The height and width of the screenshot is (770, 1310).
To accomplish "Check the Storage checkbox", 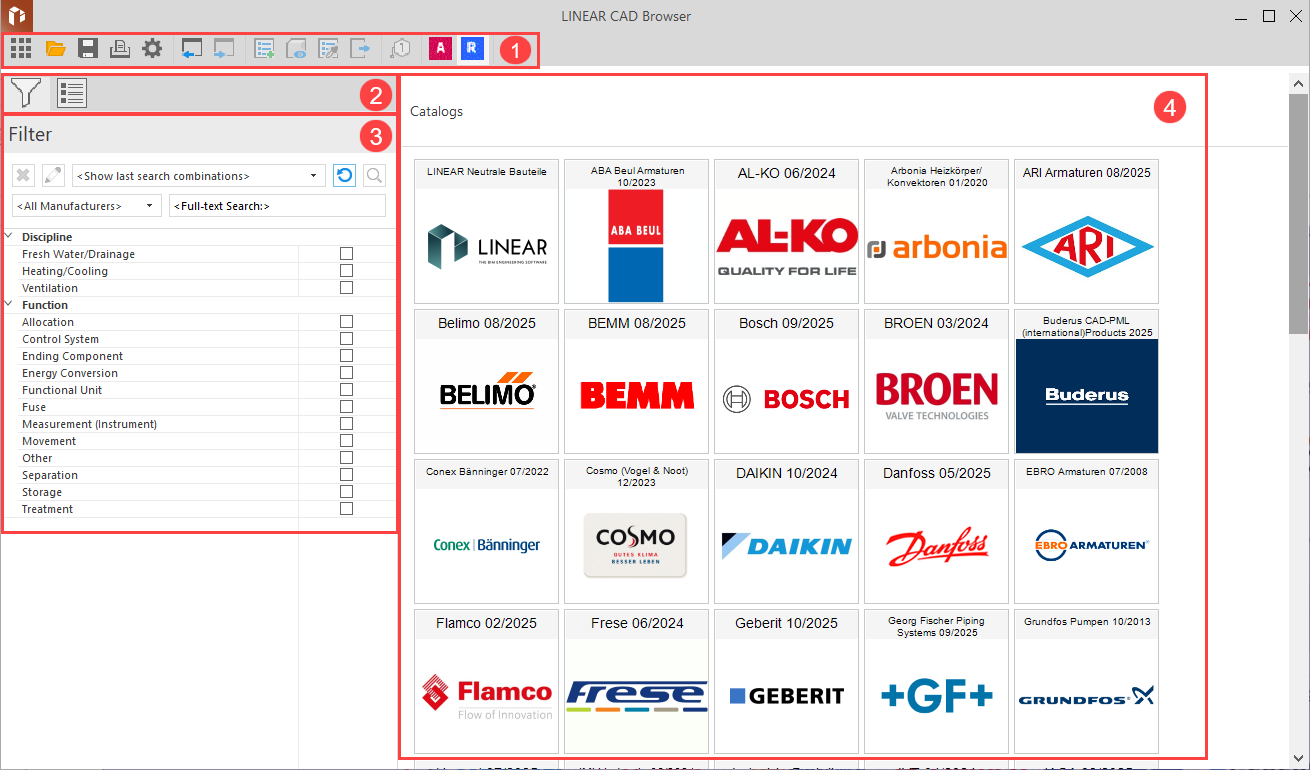I will (347, 492).
